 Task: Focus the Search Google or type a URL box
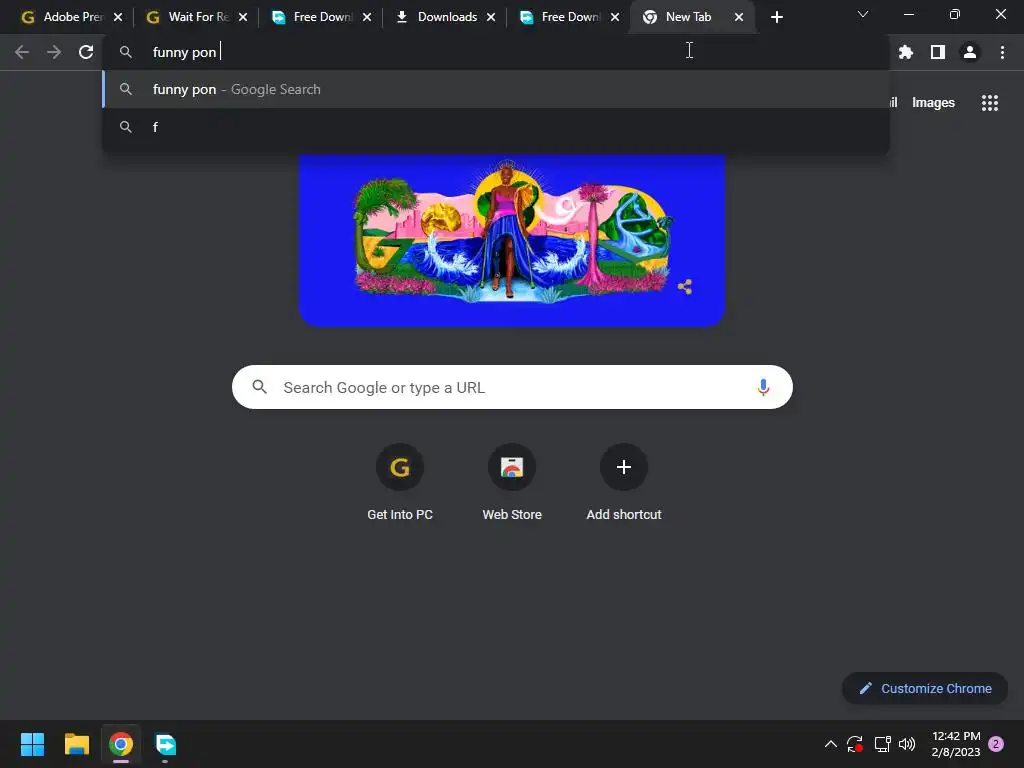coord(512,387)
